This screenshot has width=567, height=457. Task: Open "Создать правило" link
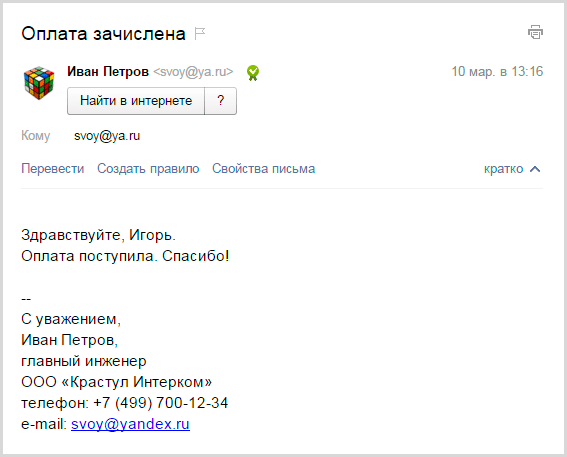(x=148, y=168)
